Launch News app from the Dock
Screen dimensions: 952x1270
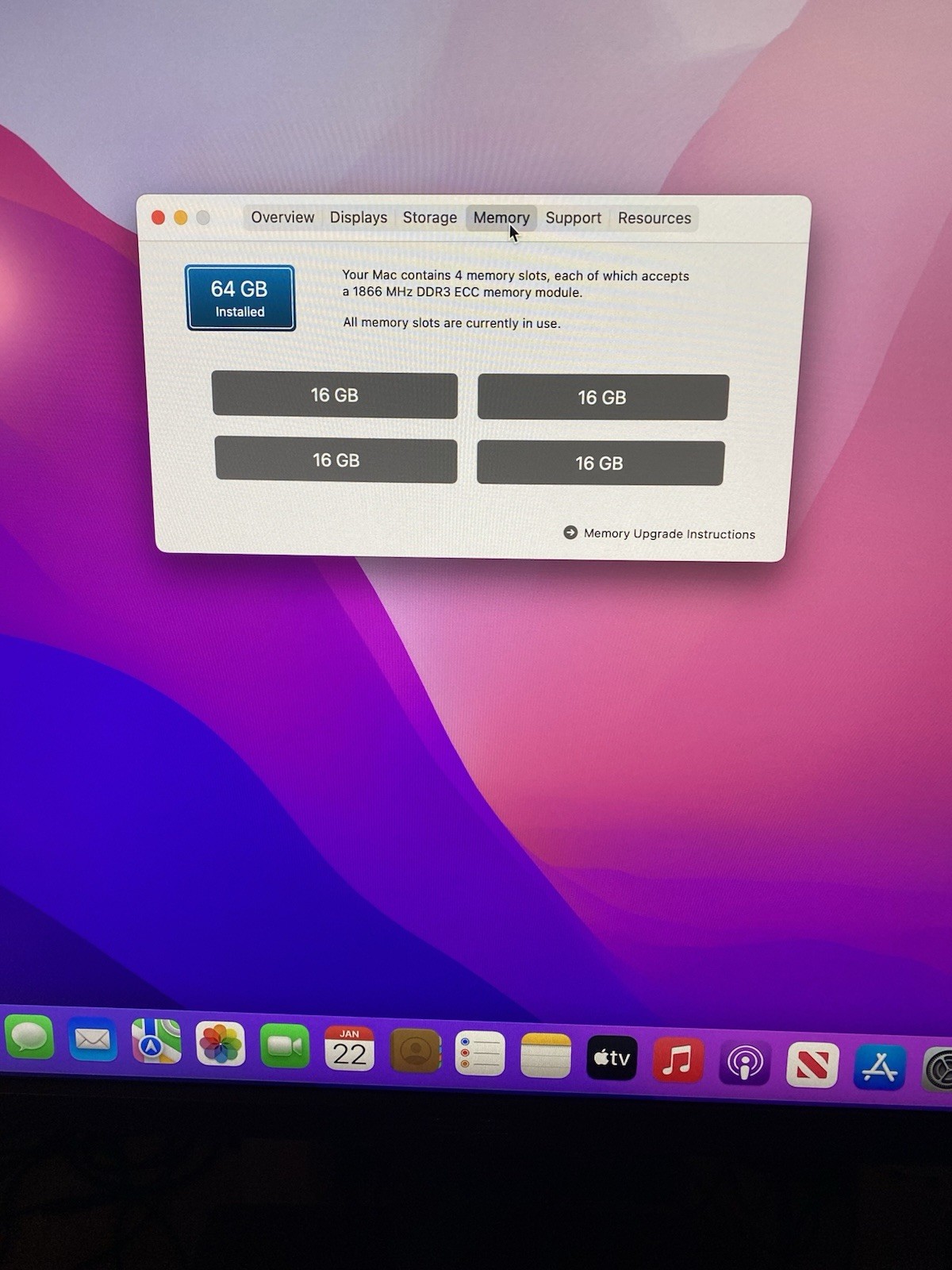[x=812, y=1065]
